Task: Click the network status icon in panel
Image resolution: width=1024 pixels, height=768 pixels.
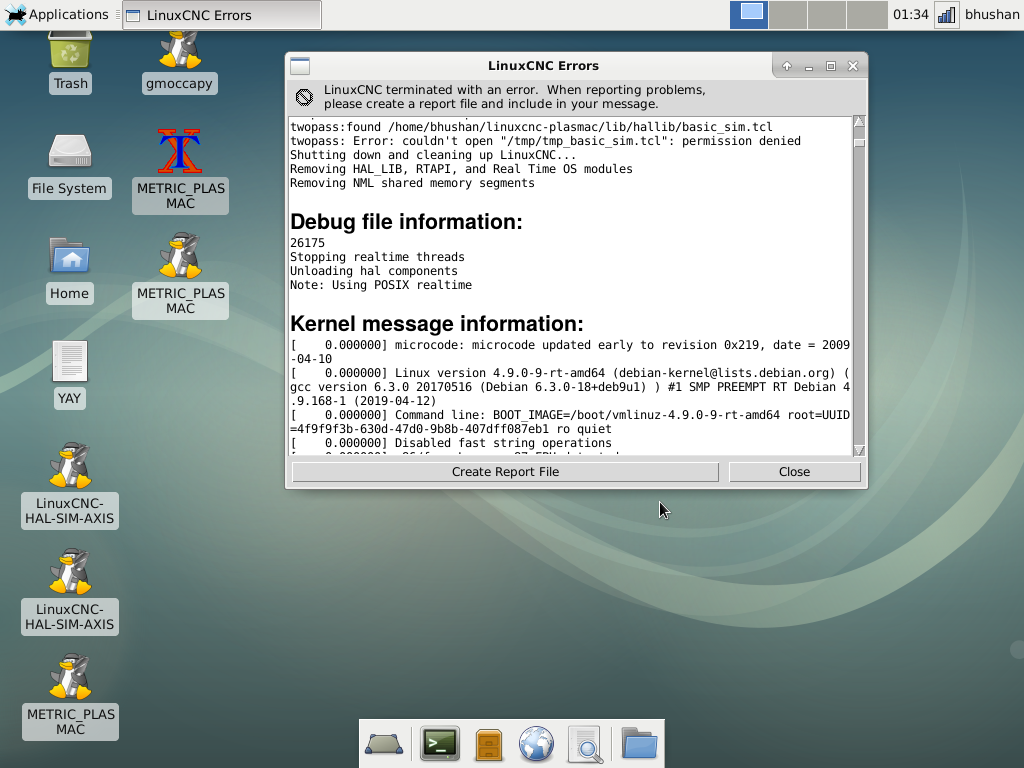Action: pyautogui.click(x=946, y=14)
